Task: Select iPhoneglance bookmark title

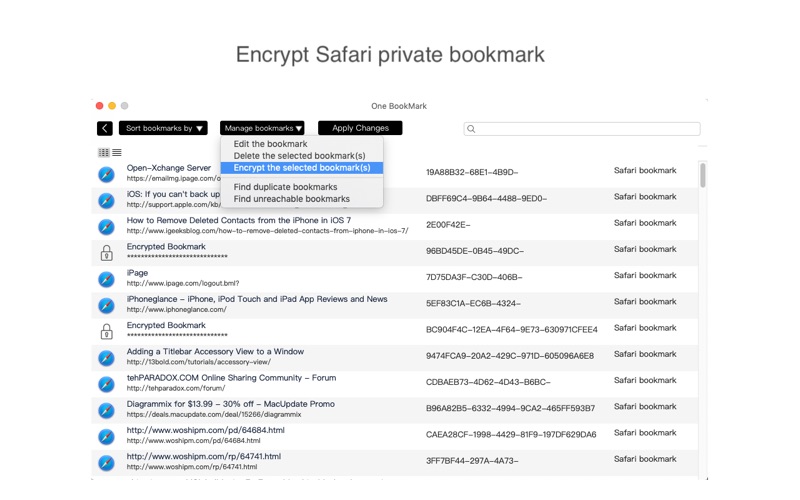Action: tap(257, 299)
